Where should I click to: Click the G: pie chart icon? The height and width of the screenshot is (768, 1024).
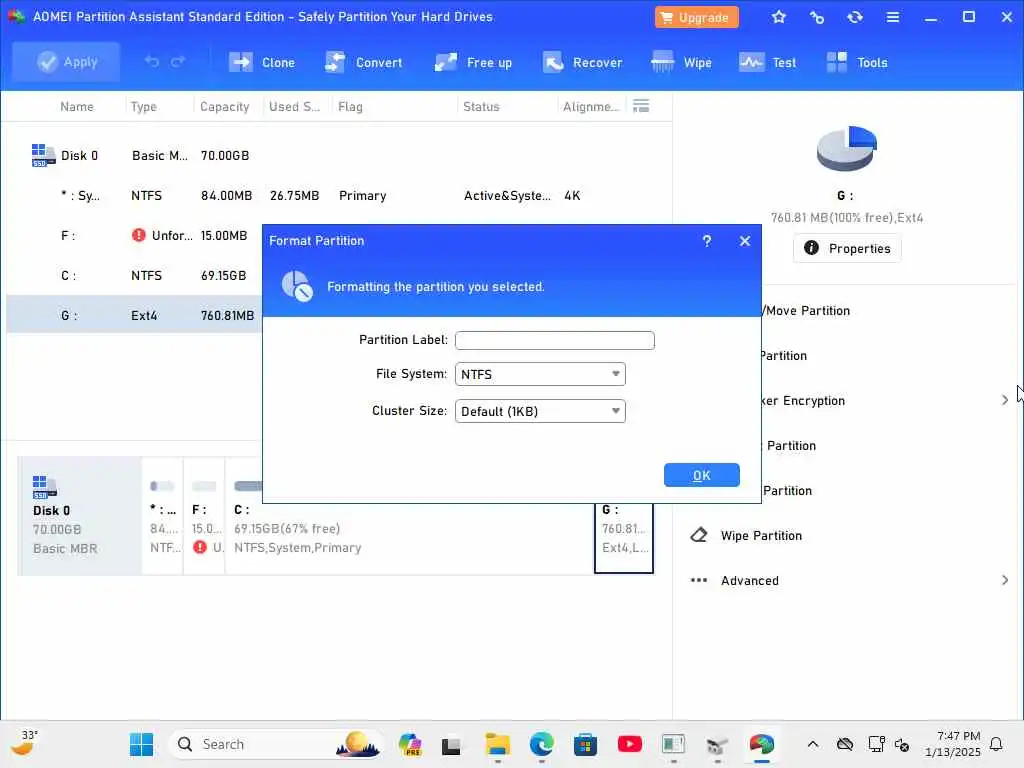846,148
